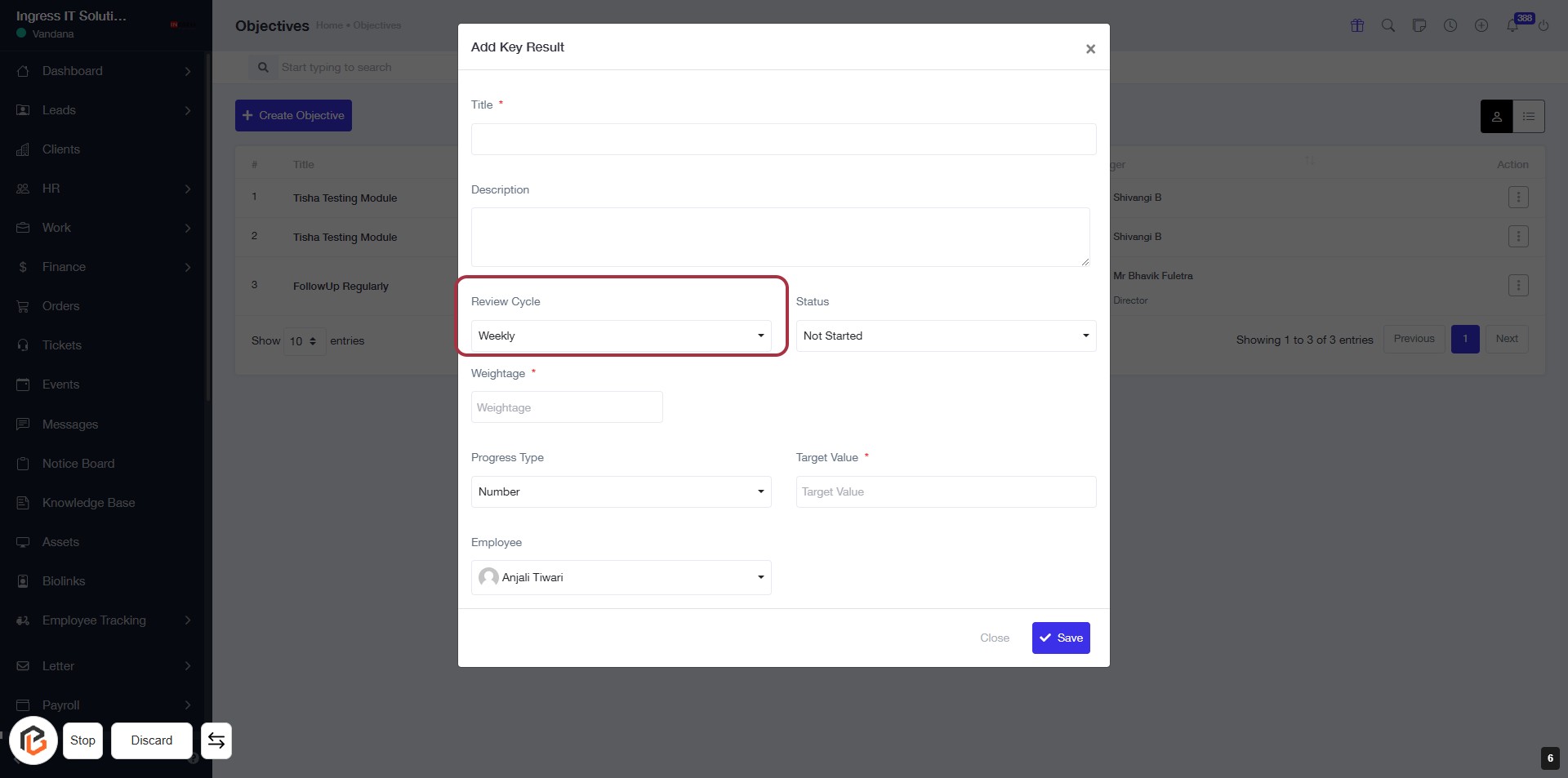Click the Close text button in dialog
This screenshot has width=1568, height=778.
pyautogui.click(x=995, y=638)
